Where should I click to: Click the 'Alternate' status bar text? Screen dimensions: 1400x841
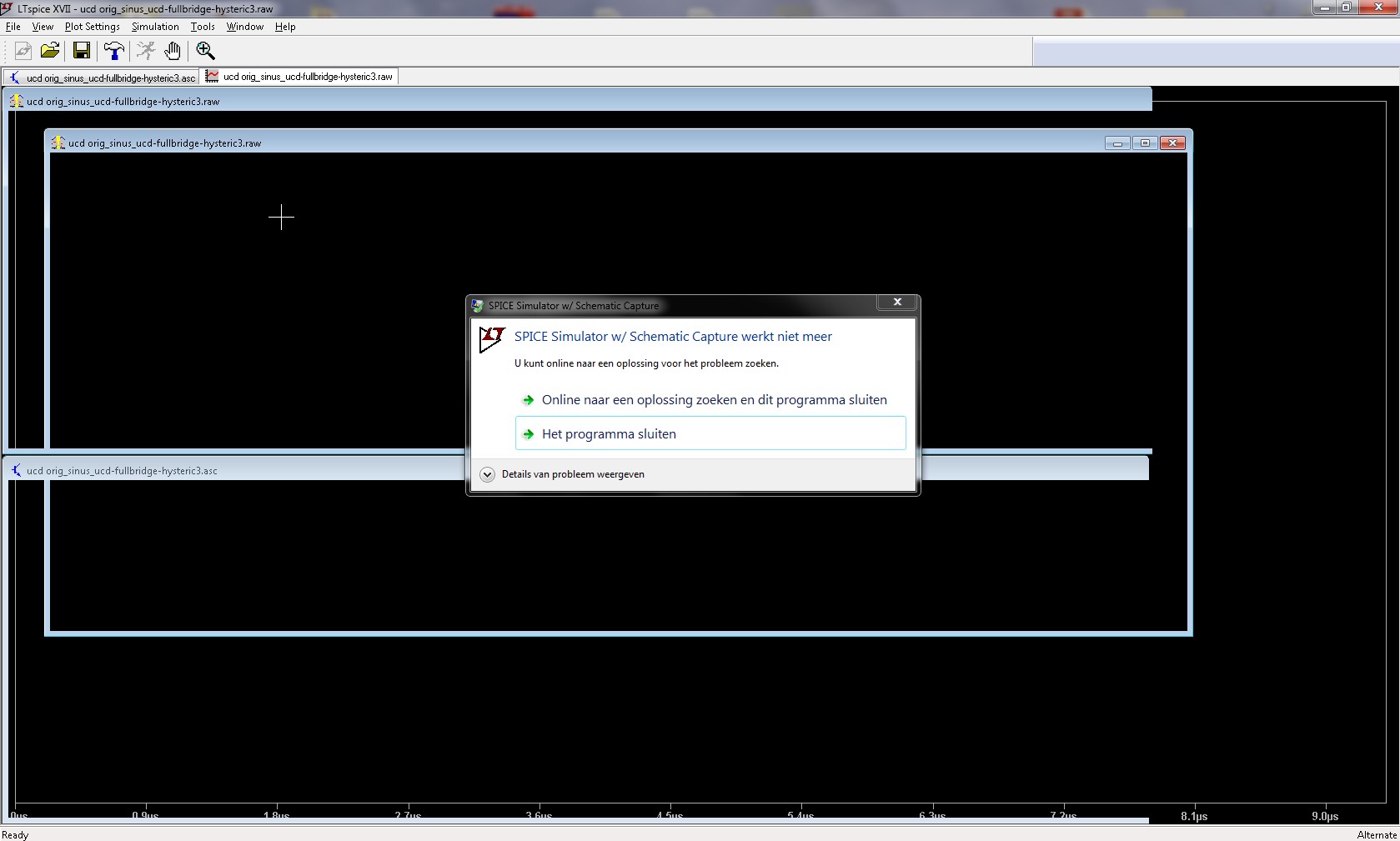1377,834
